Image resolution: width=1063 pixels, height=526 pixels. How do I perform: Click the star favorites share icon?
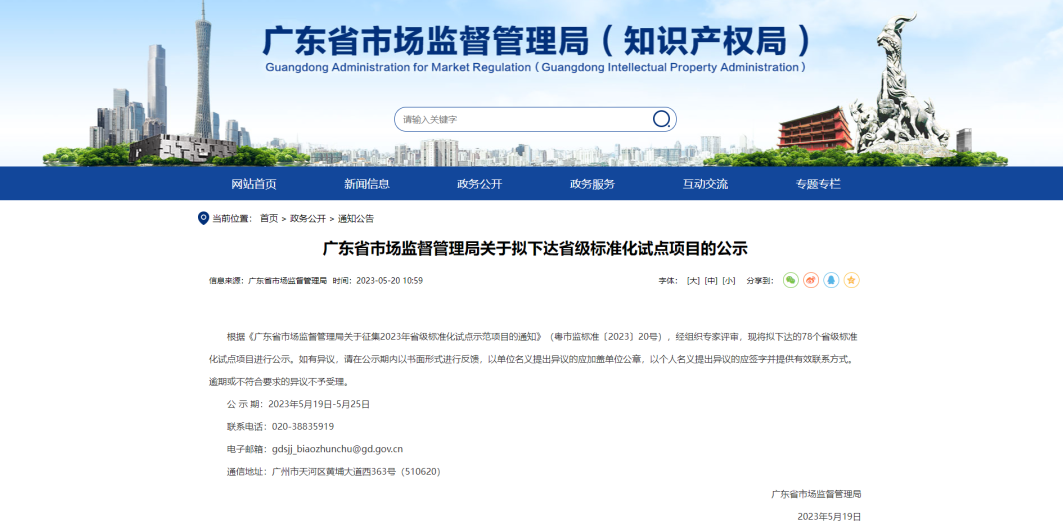[851, 280]
